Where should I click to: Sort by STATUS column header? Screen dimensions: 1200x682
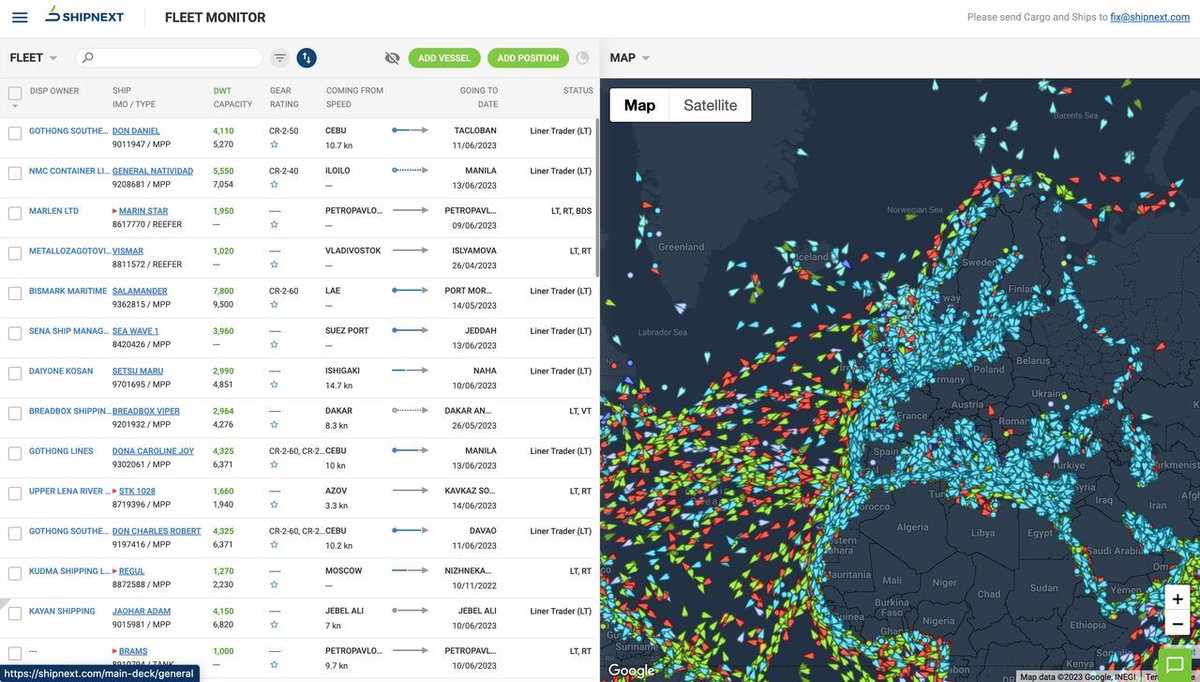[578, 90]
